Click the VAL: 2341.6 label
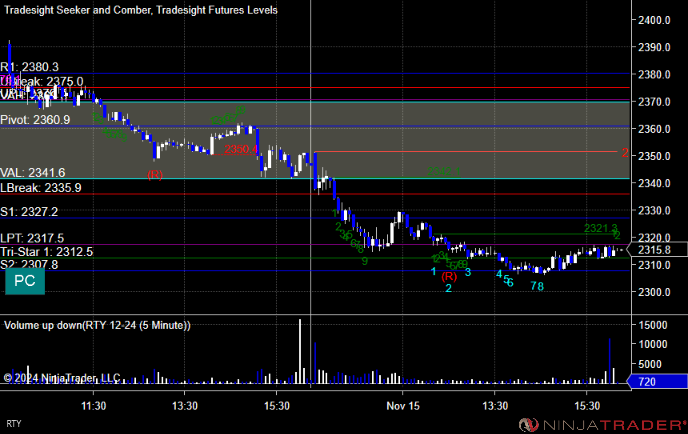The width and height of the screenshot is (688, 434). [x=33, y=172]
